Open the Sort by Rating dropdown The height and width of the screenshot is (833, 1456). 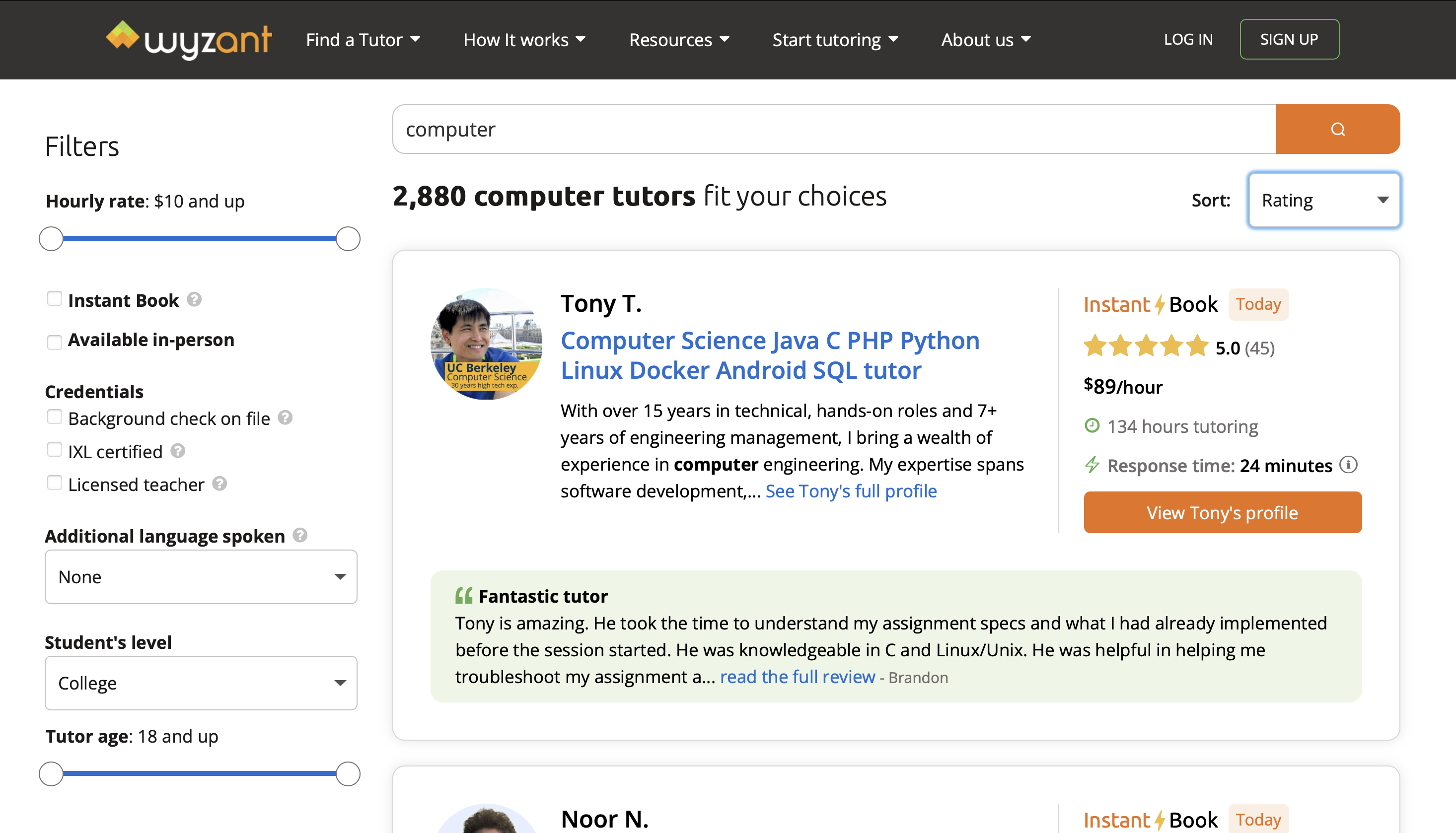(1324, 200)
